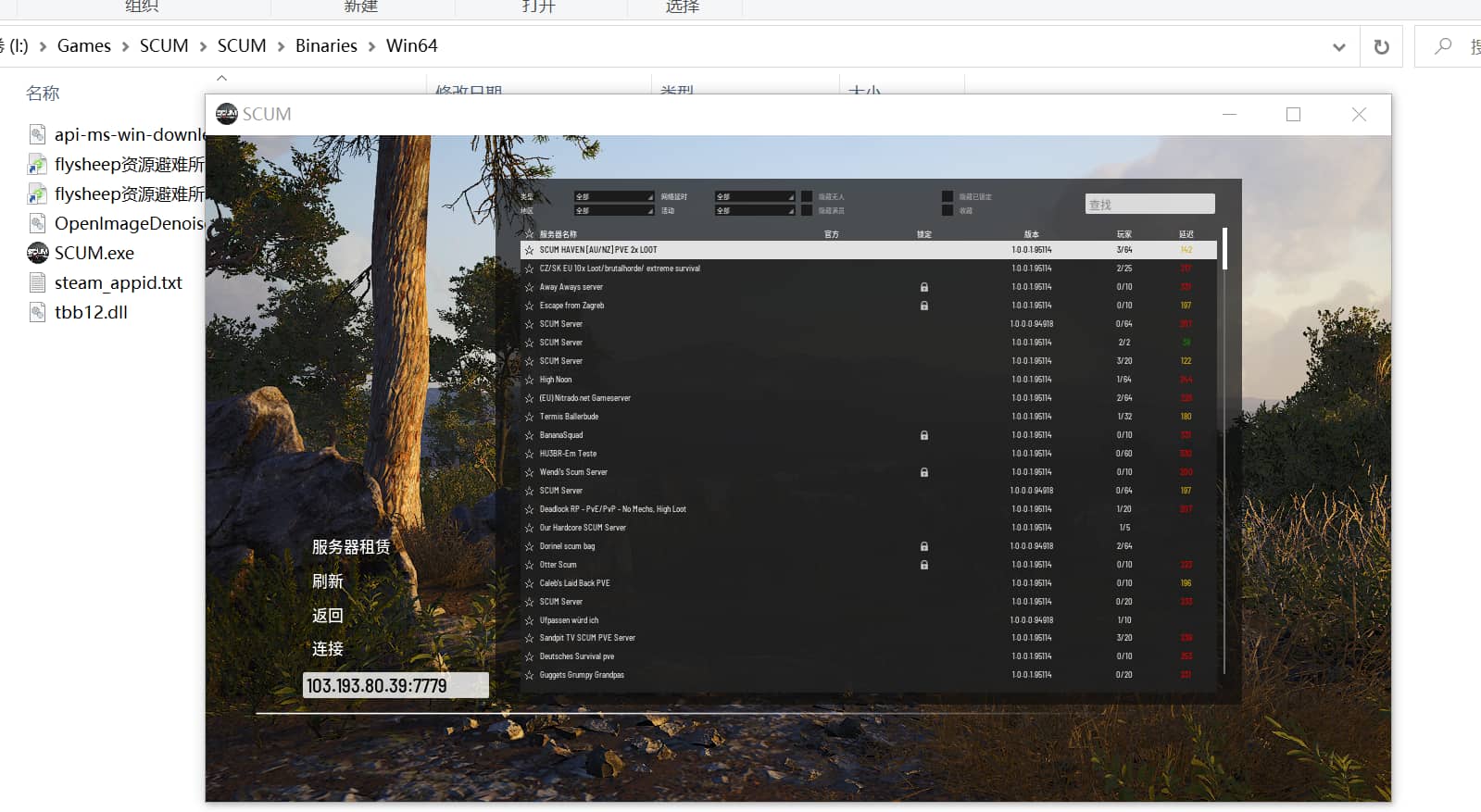Star the High Noon server
Screen dimensions: 1481x812
tap(530, 380)
